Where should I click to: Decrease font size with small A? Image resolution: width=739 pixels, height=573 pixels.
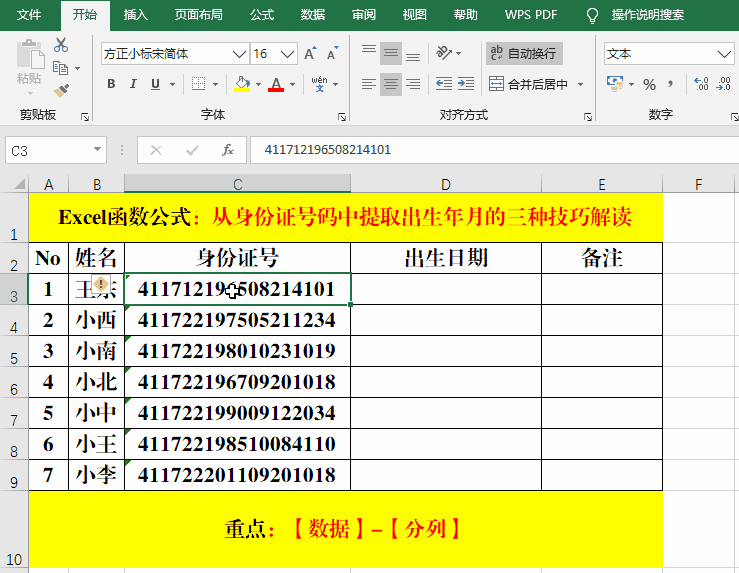[x=332, y=54]
